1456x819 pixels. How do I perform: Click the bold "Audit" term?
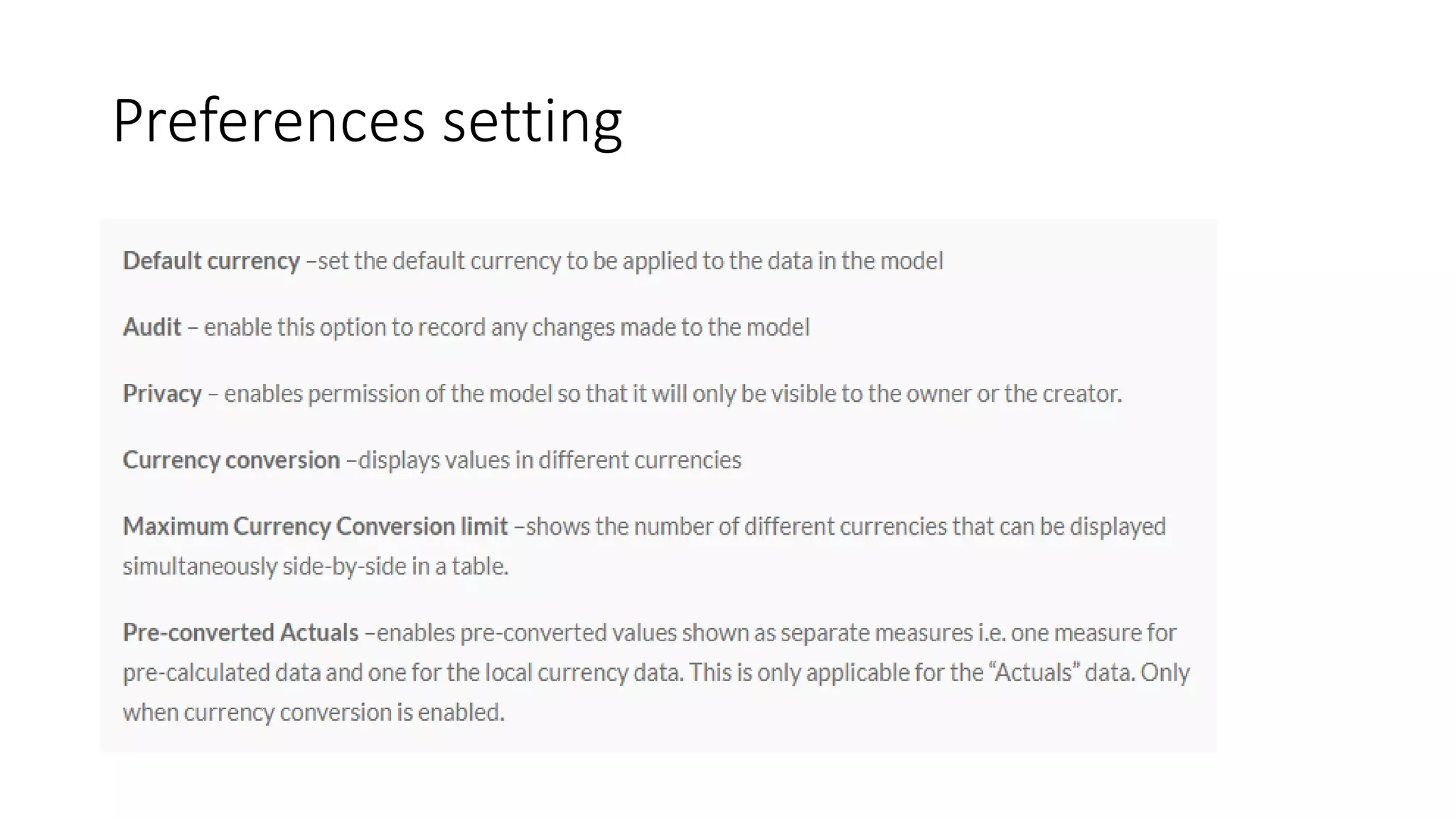coord(152,327)
